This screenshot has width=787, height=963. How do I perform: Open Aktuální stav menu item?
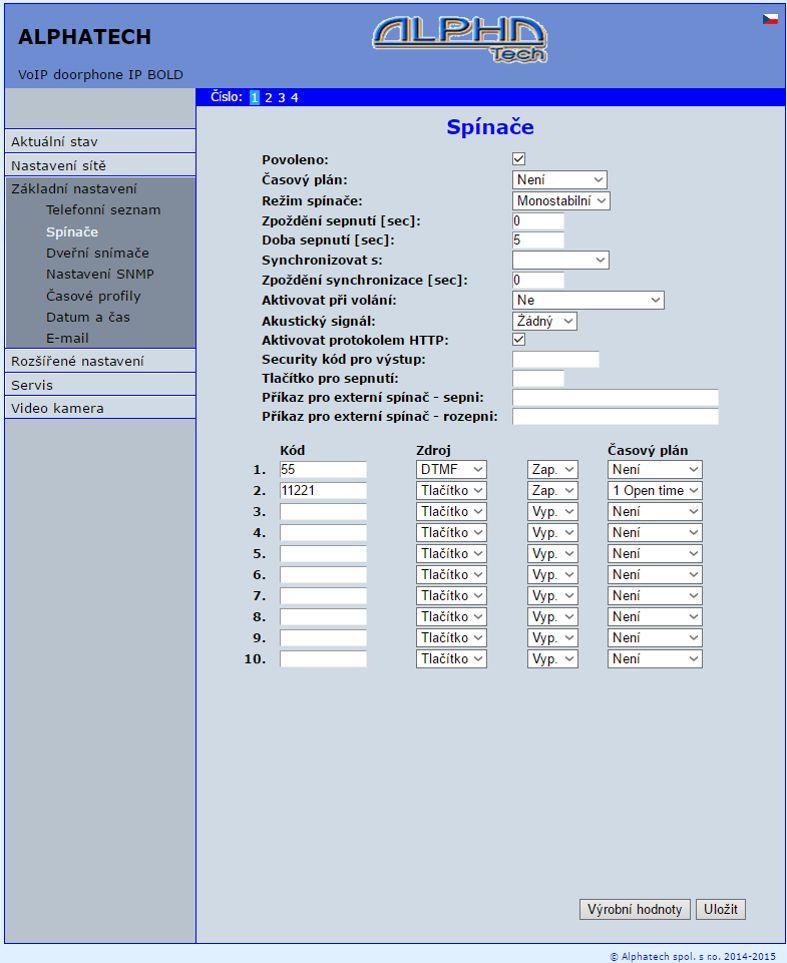(100, 141)
